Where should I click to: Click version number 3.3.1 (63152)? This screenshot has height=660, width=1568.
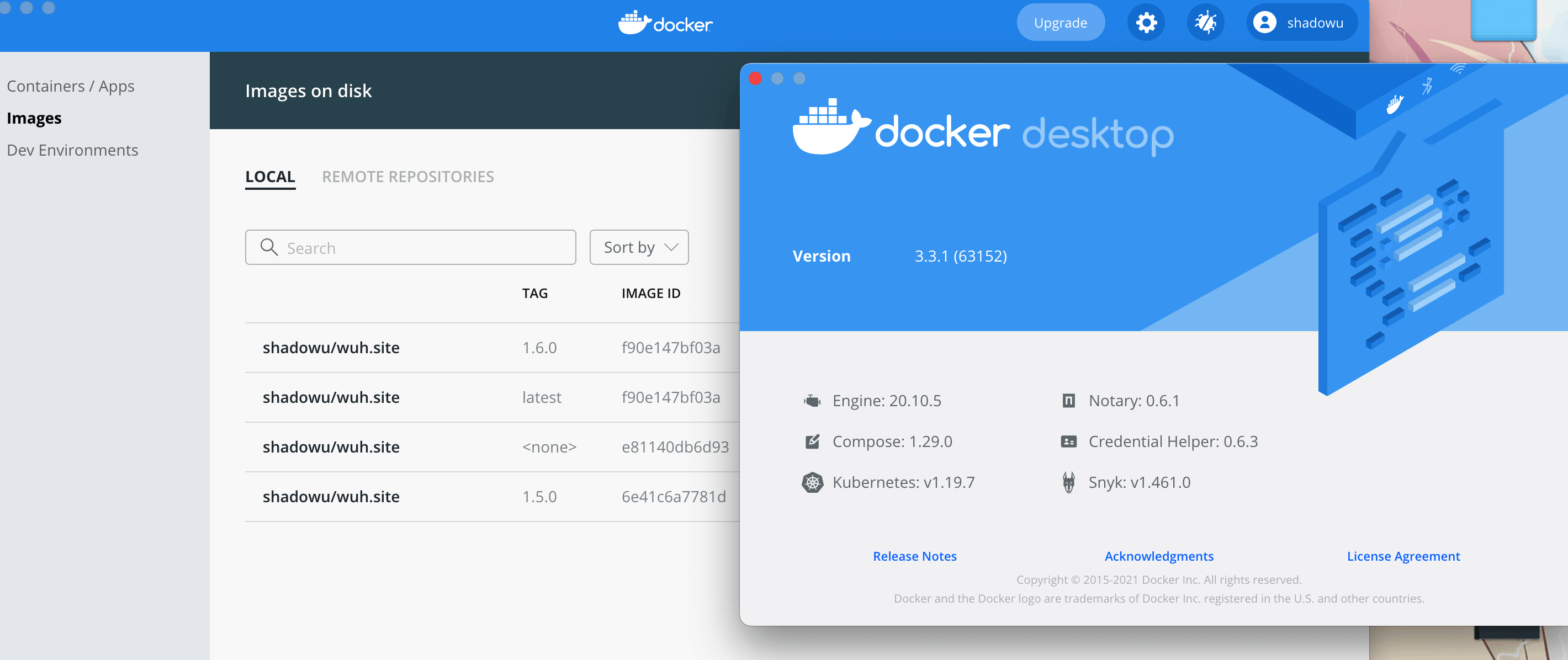961,256
